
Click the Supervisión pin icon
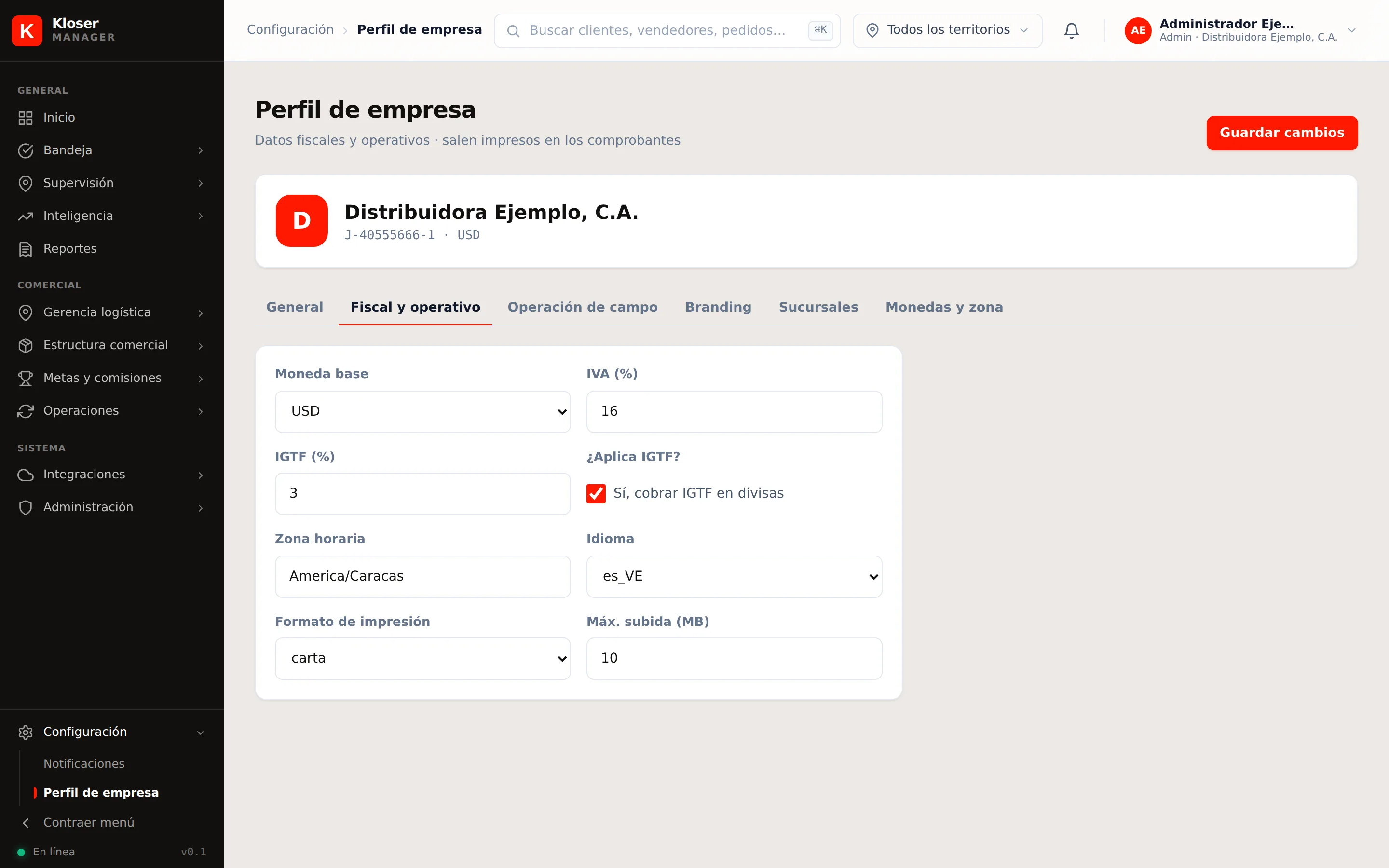pos(25,183)
